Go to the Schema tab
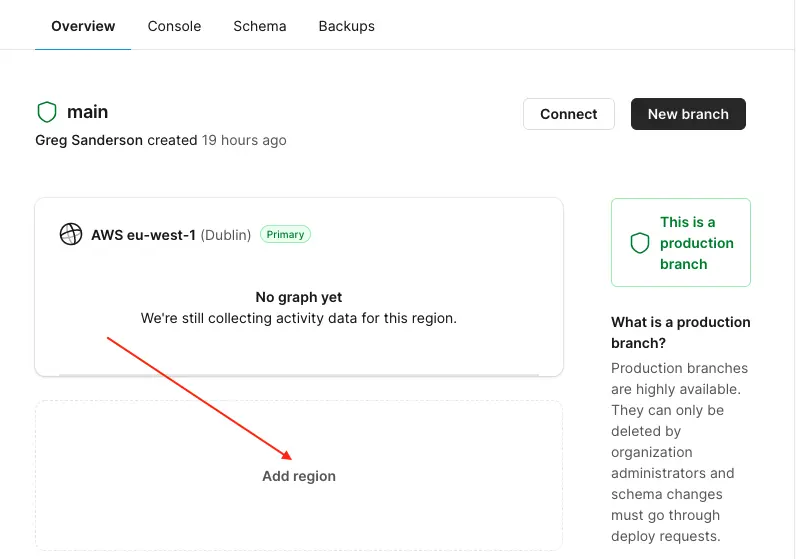This screenshot has height=559, width=796. [260, 26]
